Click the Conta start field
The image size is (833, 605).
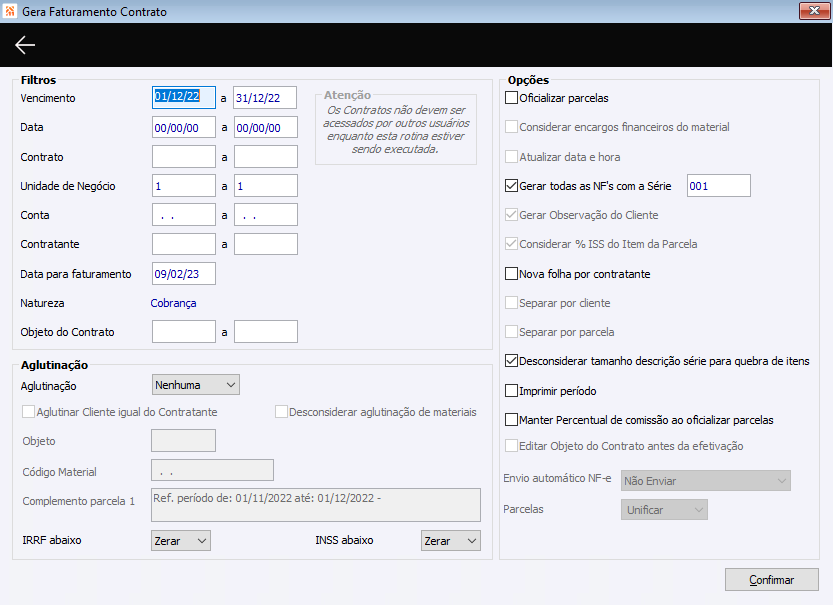pyautogui.click(x=184, y=215)
